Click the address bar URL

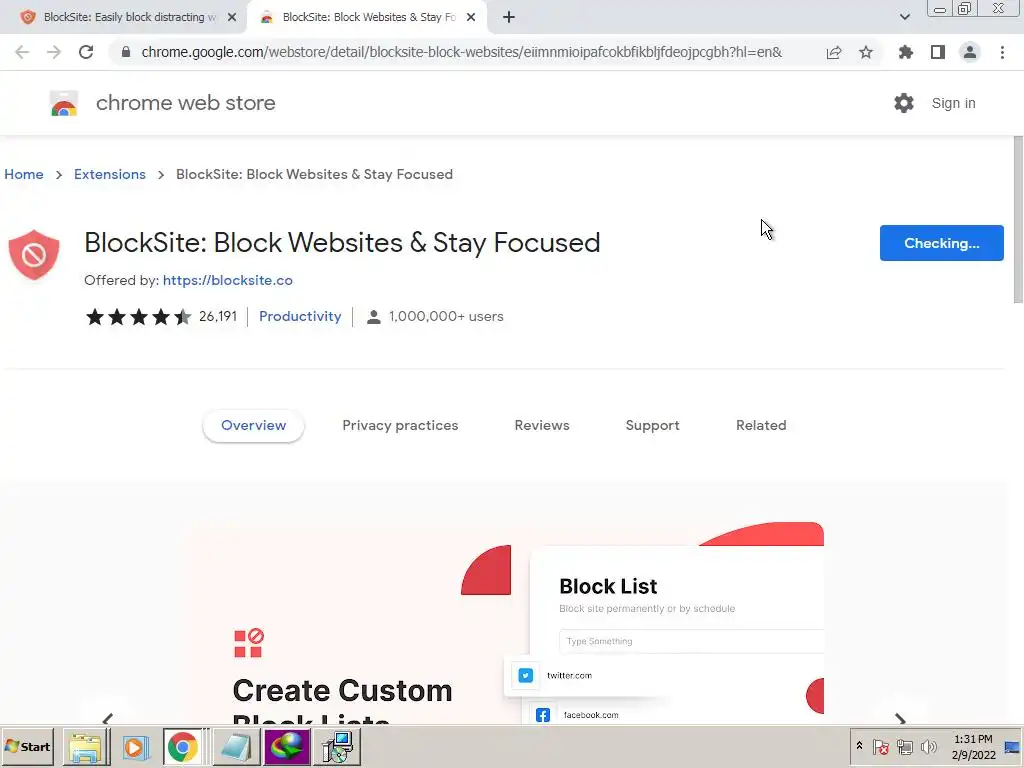tap(461, 52)
